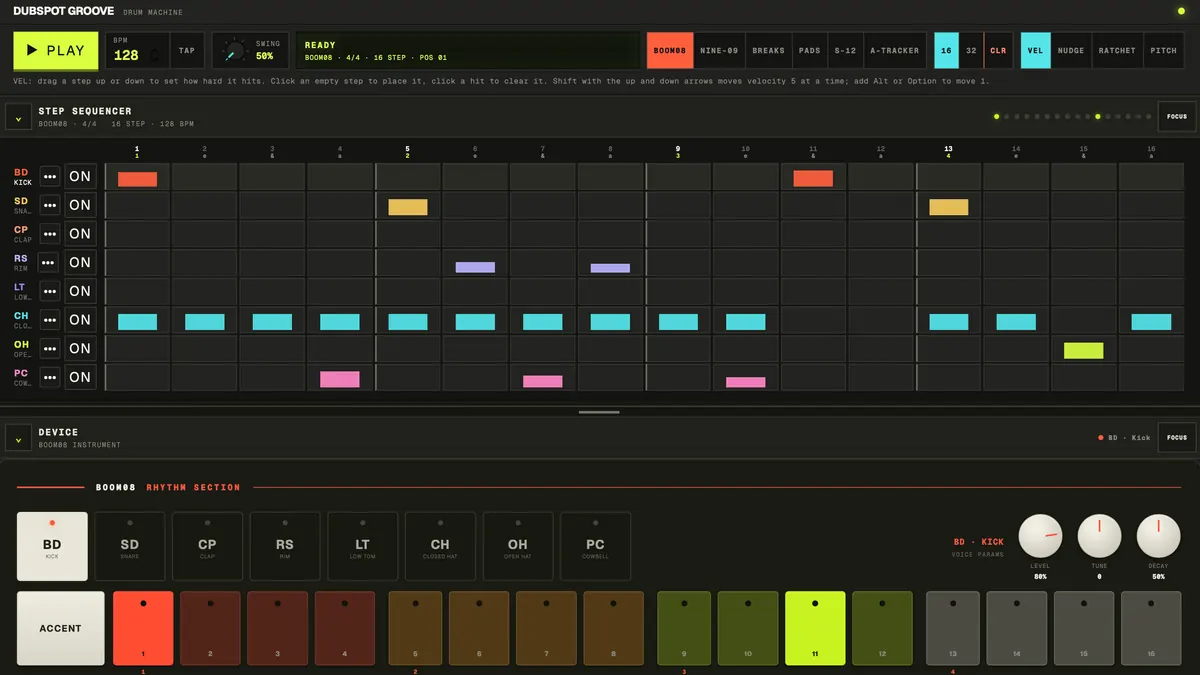The width and height of the screenshot is (1200, 675).
Task: Select the OH Open Hat voice pad
Action: 518,547
